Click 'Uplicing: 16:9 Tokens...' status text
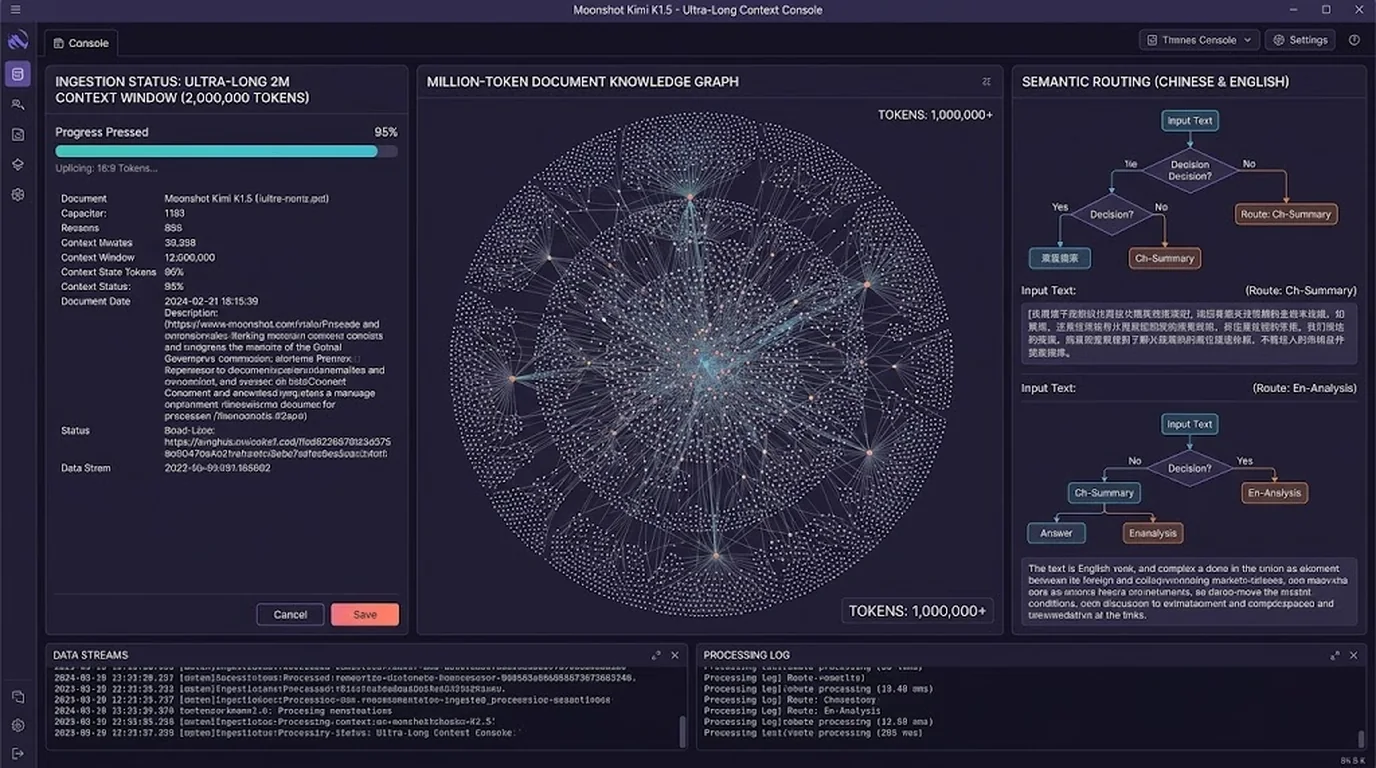This screenshot has width=1376, height=768. (x=106, y=168)
